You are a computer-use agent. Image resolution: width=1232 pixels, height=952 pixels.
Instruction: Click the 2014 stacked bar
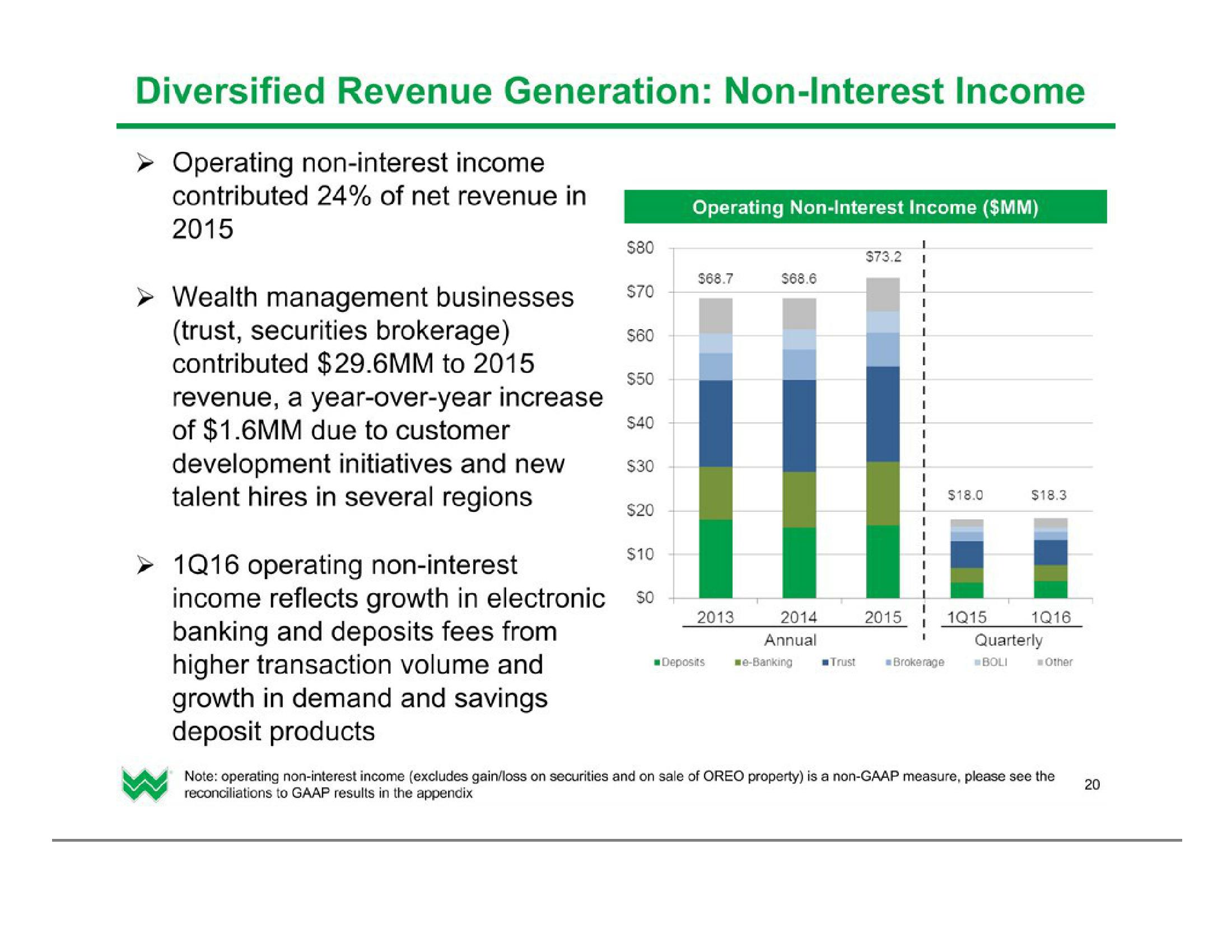tap(799, 448)
